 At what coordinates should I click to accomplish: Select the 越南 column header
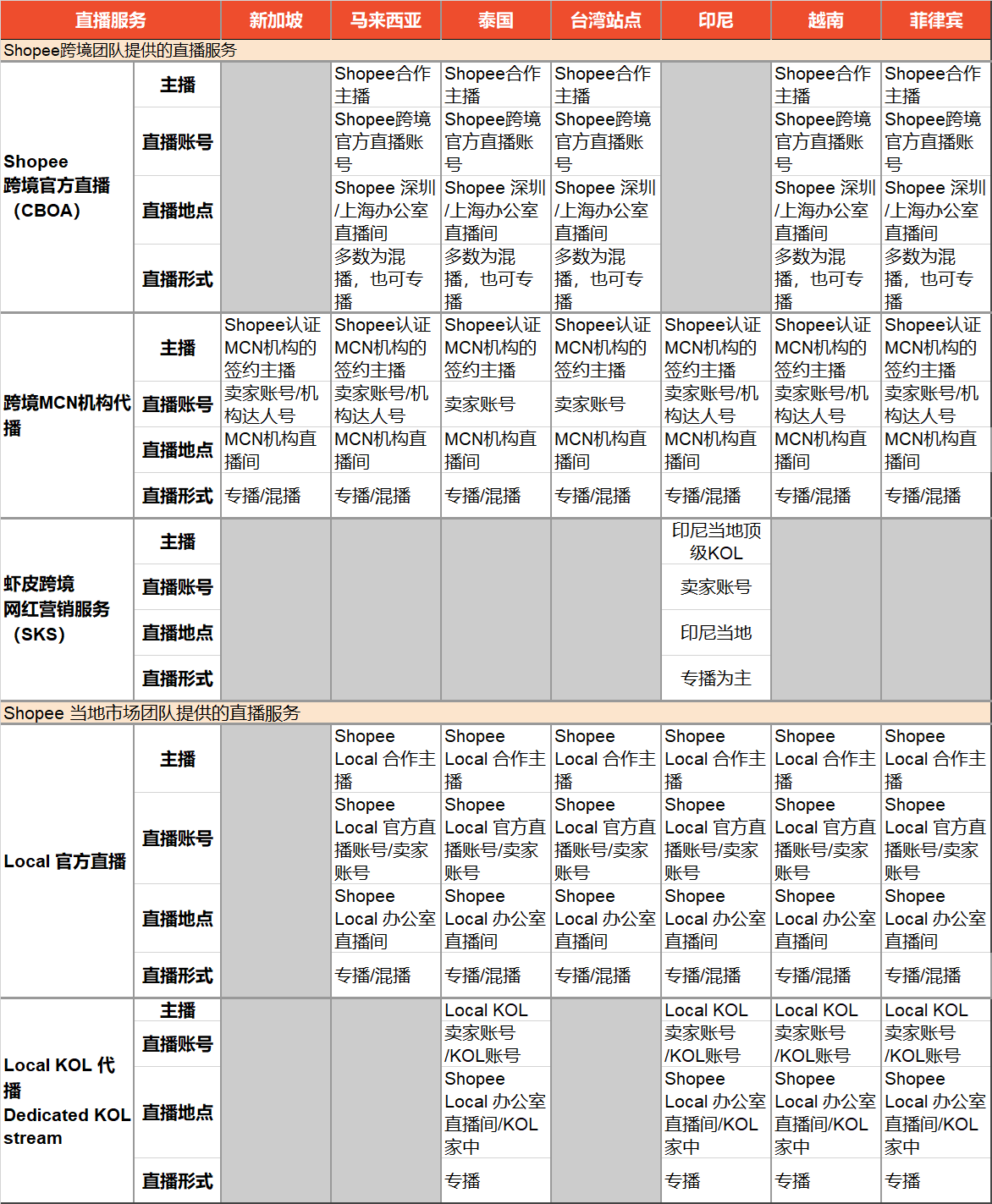[x=826, y=20]
